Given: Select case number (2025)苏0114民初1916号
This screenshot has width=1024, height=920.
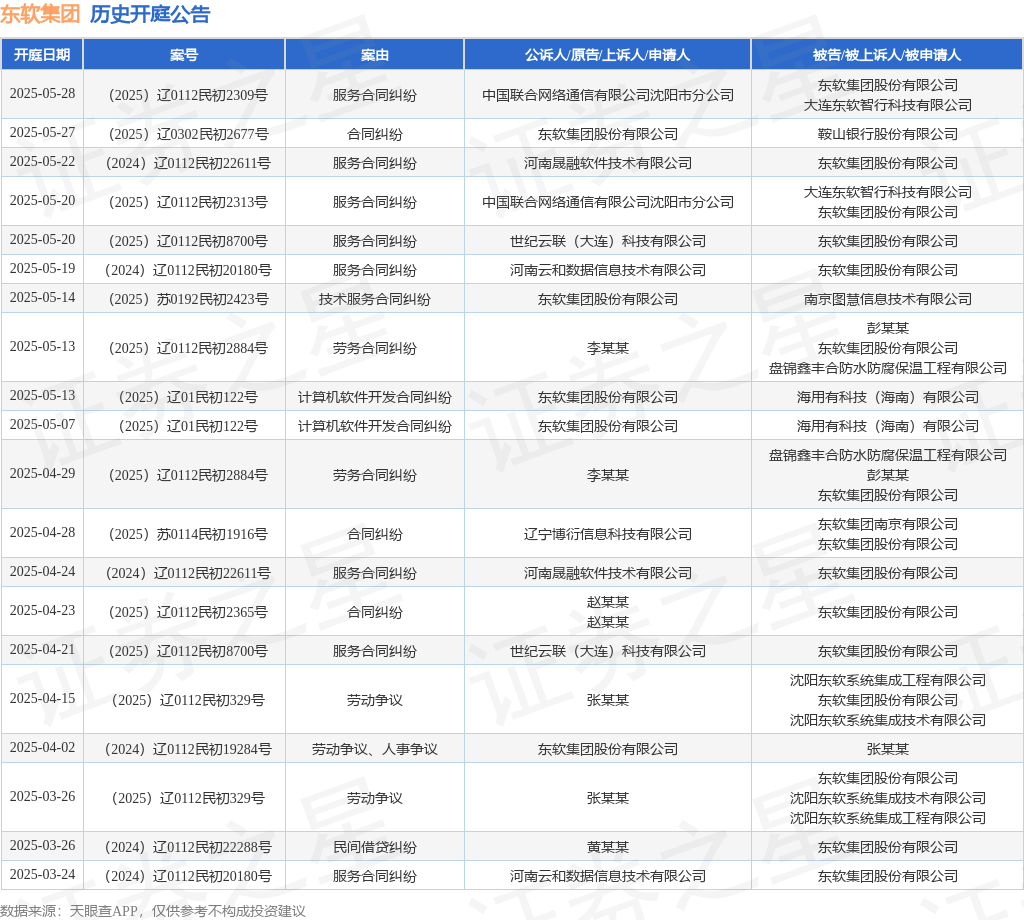Looking at the screenshot, I should (187, 534).
